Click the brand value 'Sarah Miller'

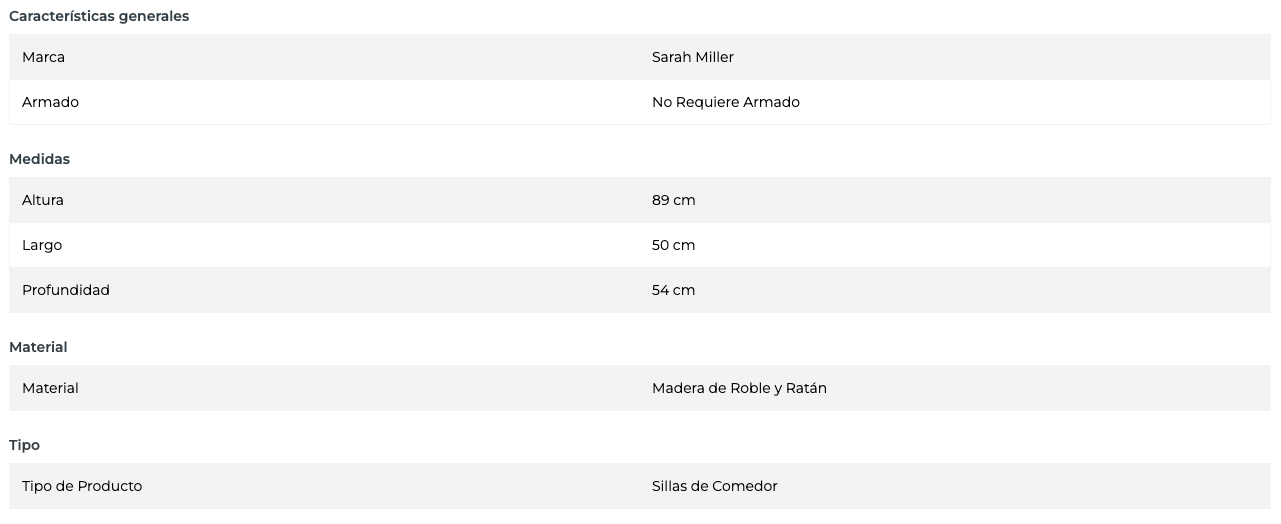(692, 57)
